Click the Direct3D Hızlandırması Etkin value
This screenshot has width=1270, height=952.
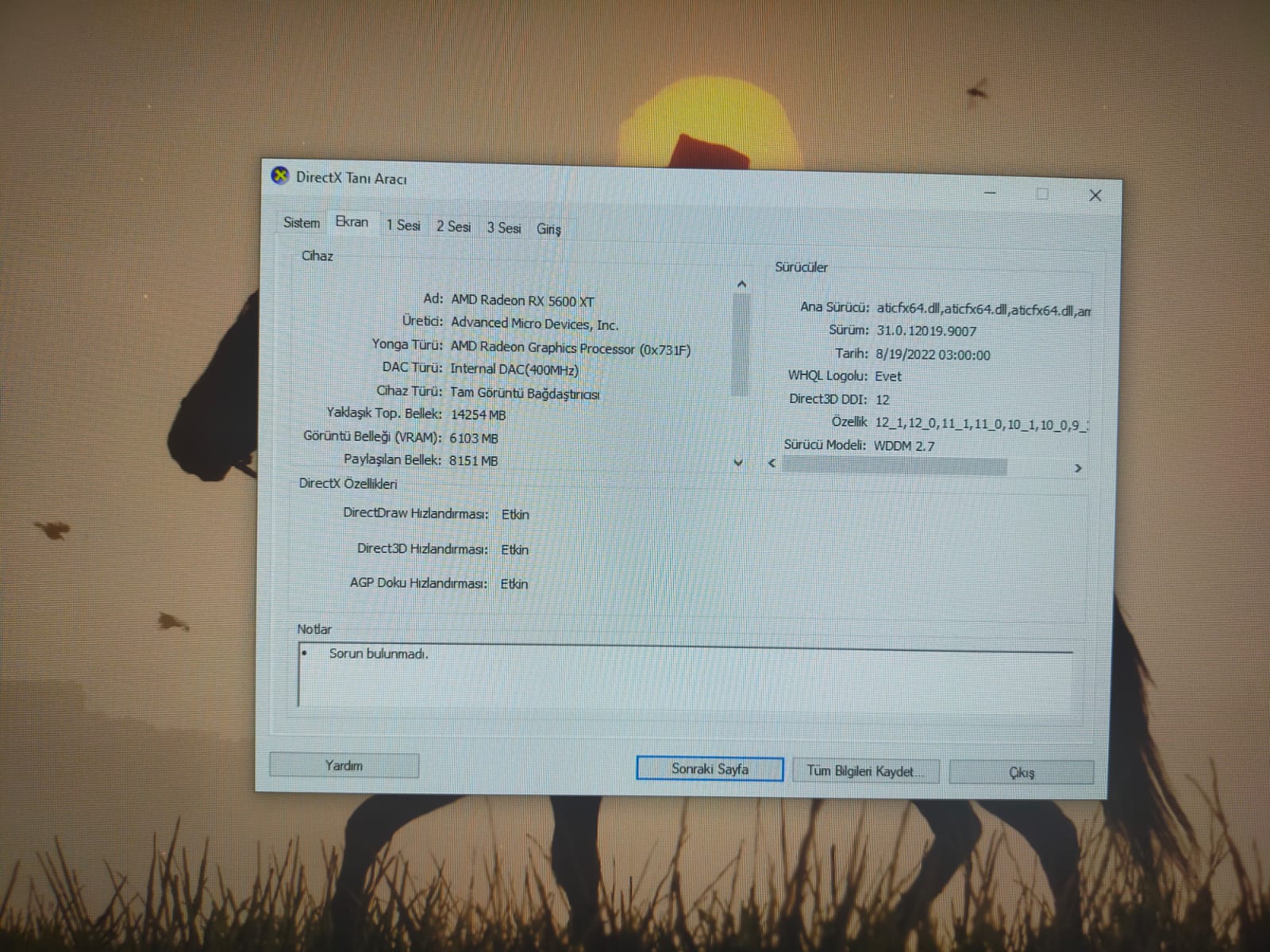coord(514,550)
